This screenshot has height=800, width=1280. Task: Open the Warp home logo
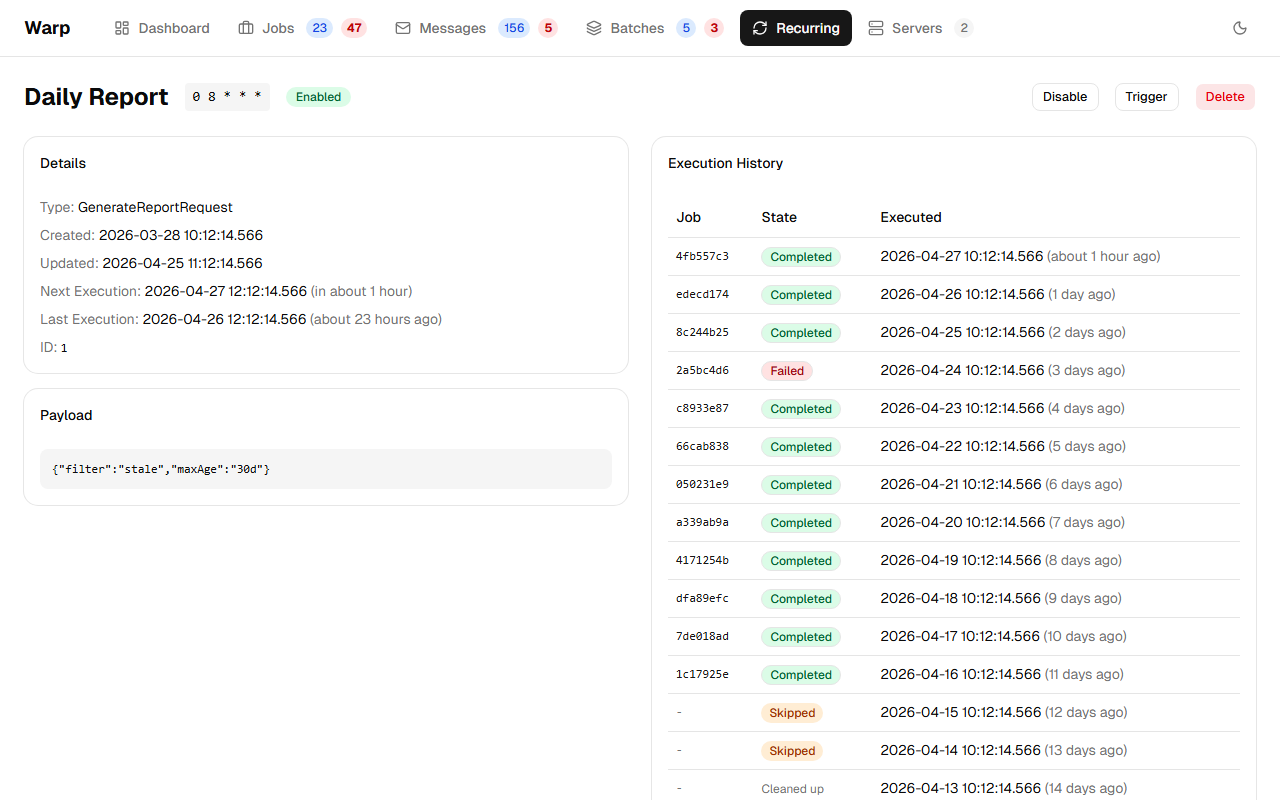pyautogui.click(x=47, y=28)
